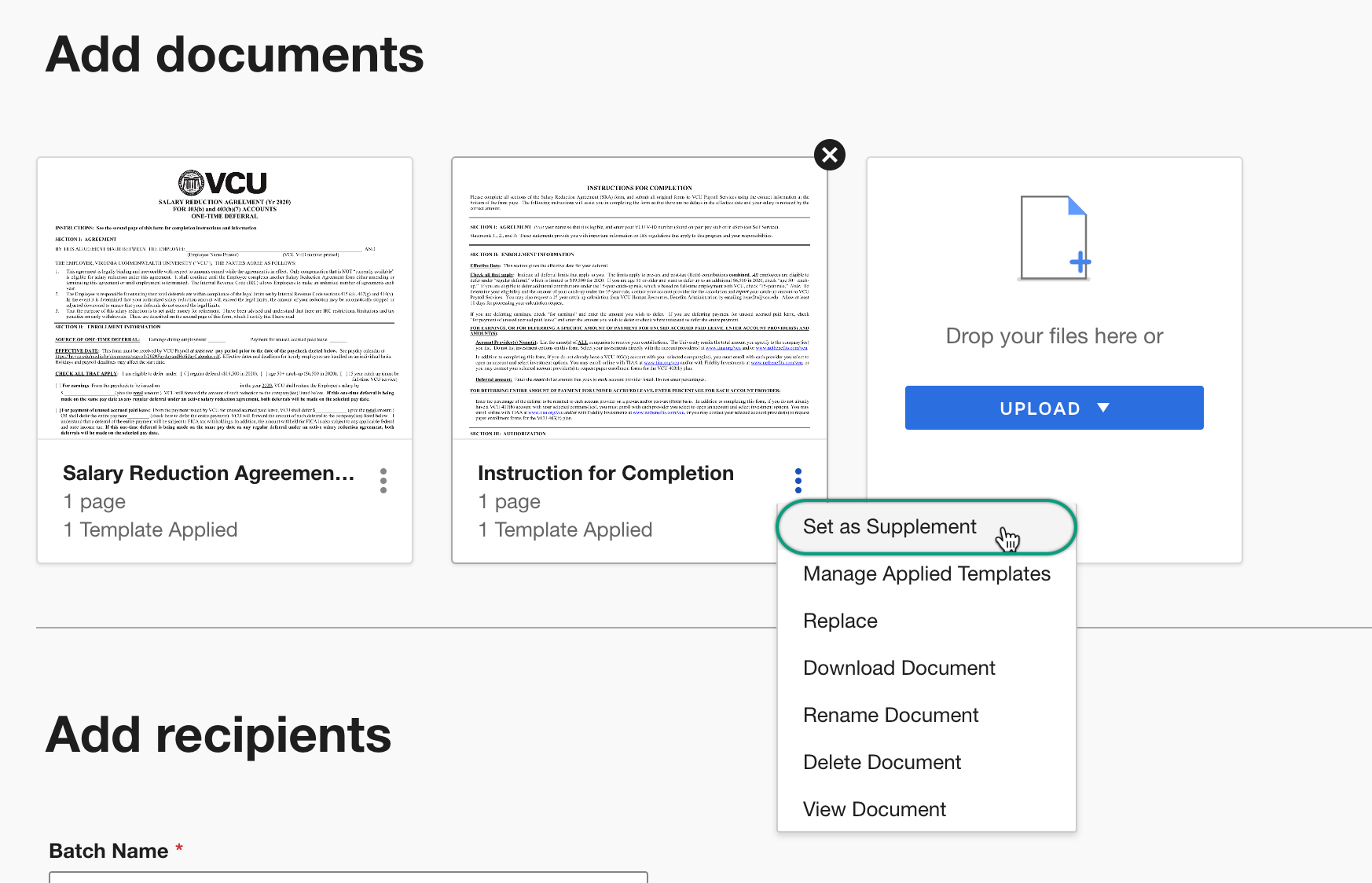Click '1 page' under Instruction for Completion
The width and height of the screenshot is (1372, 883).
(x=509, y=501)
